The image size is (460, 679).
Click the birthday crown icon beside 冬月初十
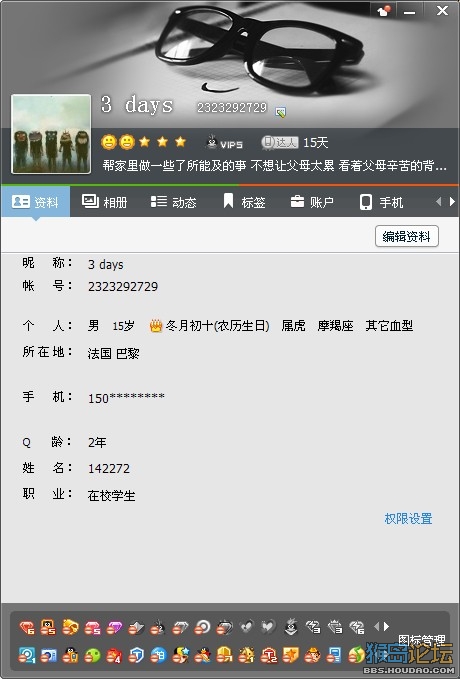pyautogui.click(x=155, y=326)
